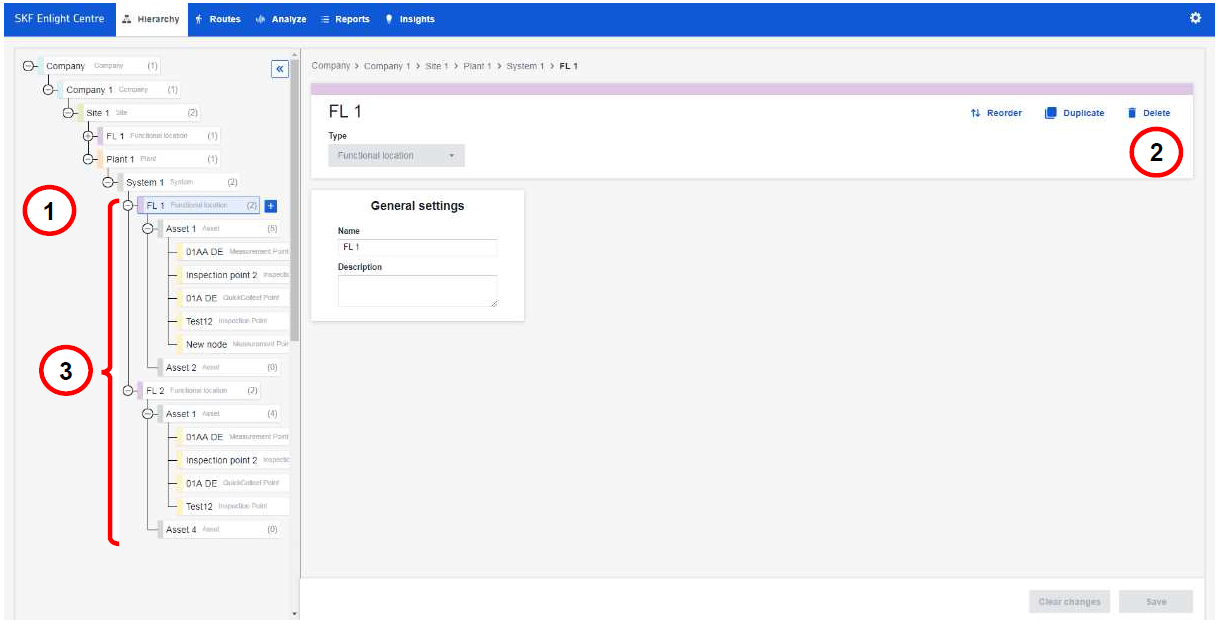Collapse Asset 1 with five children
This screenshot has height=629, width=1219.
(x=148, y=229)
